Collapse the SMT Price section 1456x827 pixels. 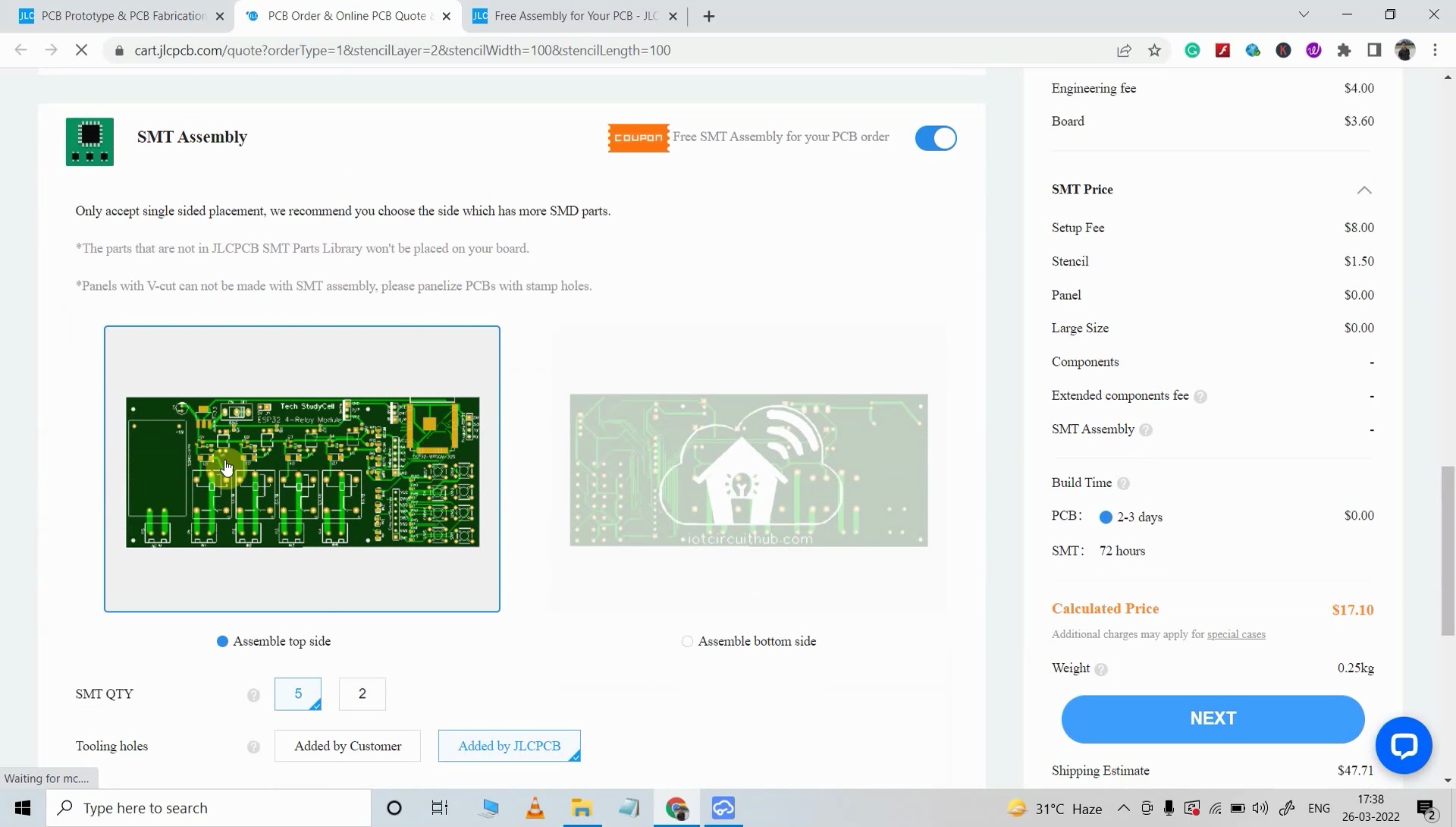coord(1364,190)
